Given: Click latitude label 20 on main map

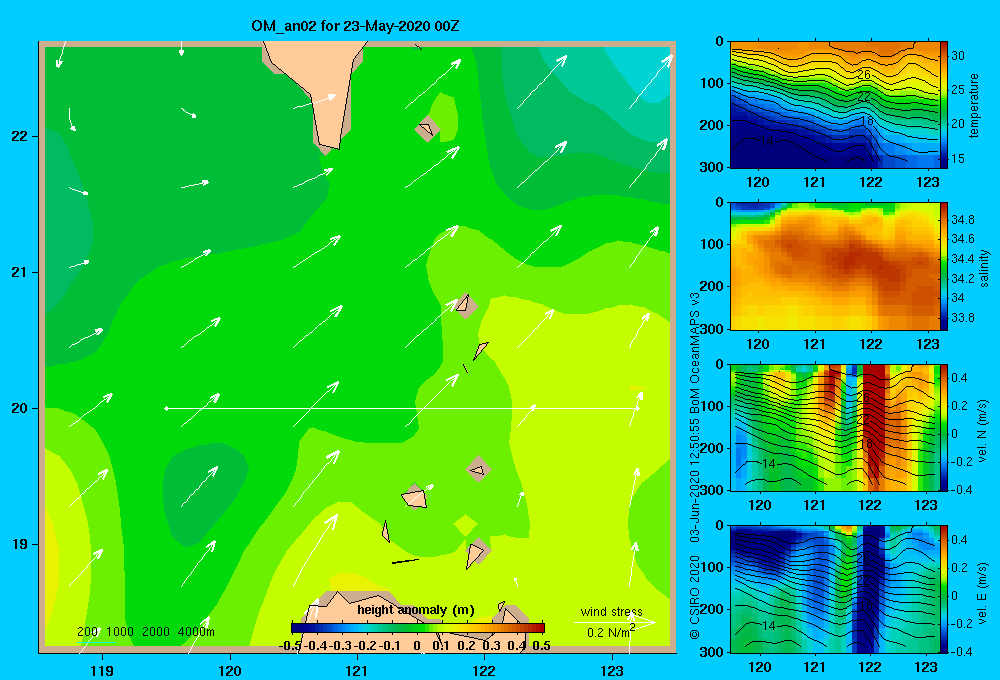Looking at the screenshot, I should (x=20, y=408).
